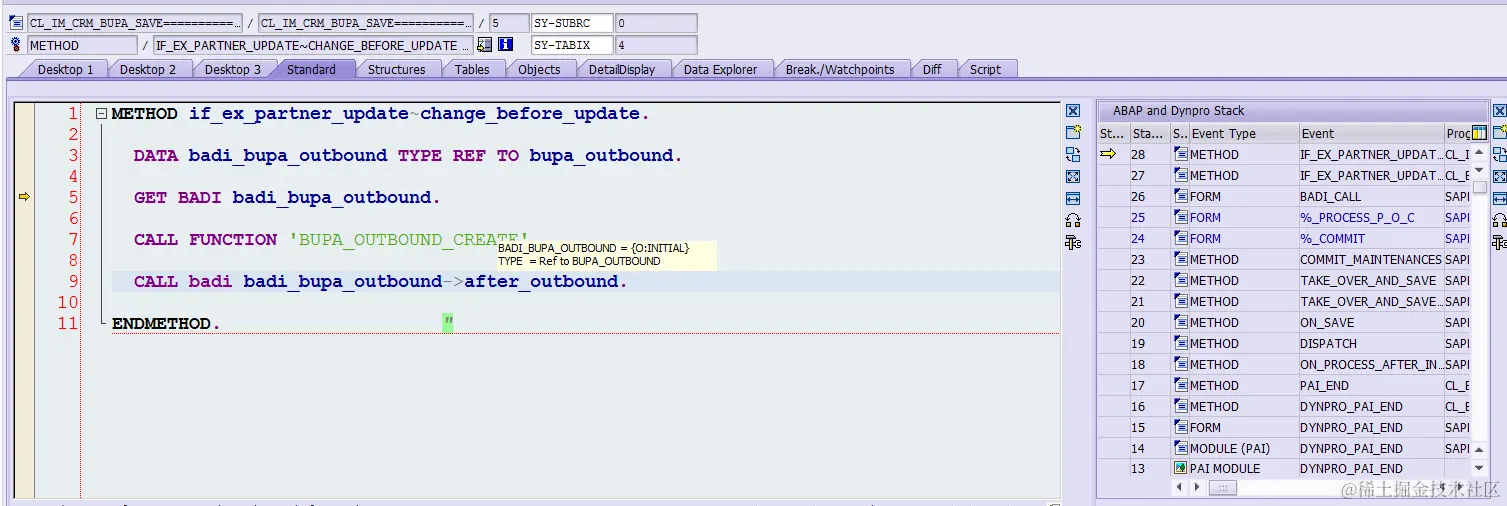Click the line number field showing 5

click(507, 23)
